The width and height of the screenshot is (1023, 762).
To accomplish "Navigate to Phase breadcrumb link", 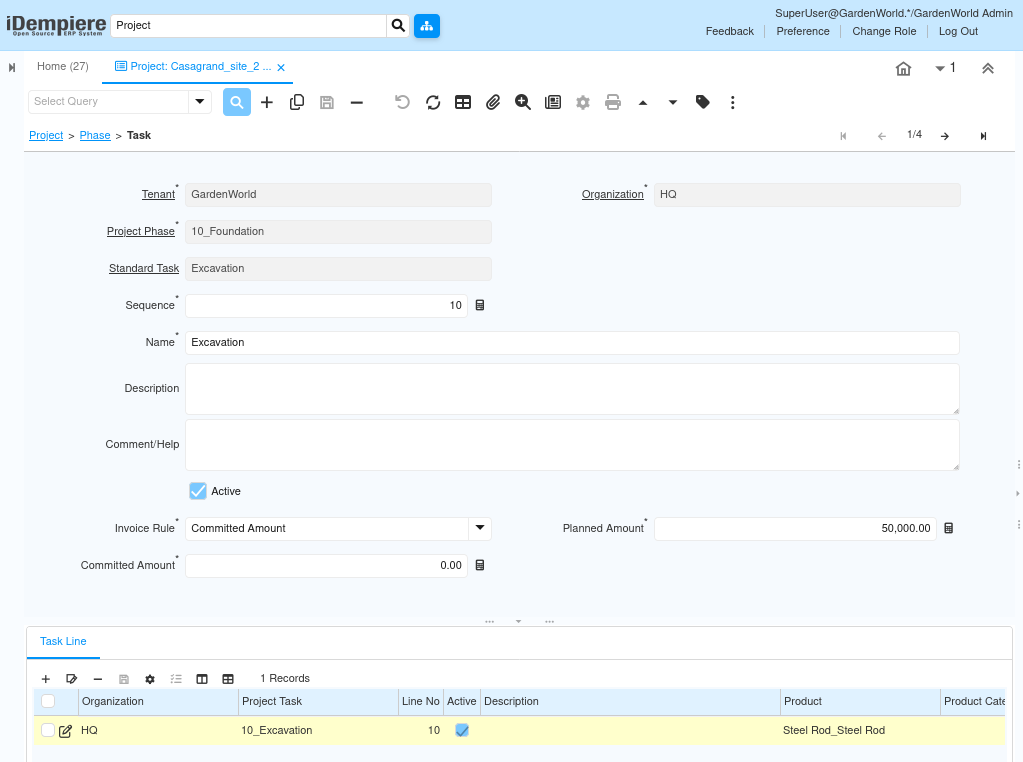I will click(95, 135).
